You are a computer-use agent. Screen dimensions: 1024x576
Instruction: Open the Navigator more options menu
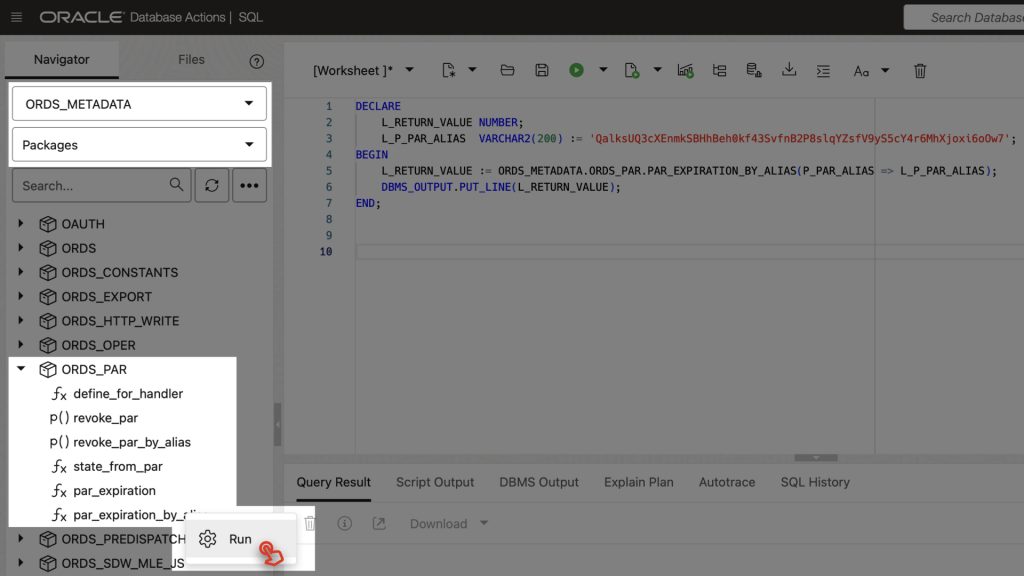tap(249, 185)
